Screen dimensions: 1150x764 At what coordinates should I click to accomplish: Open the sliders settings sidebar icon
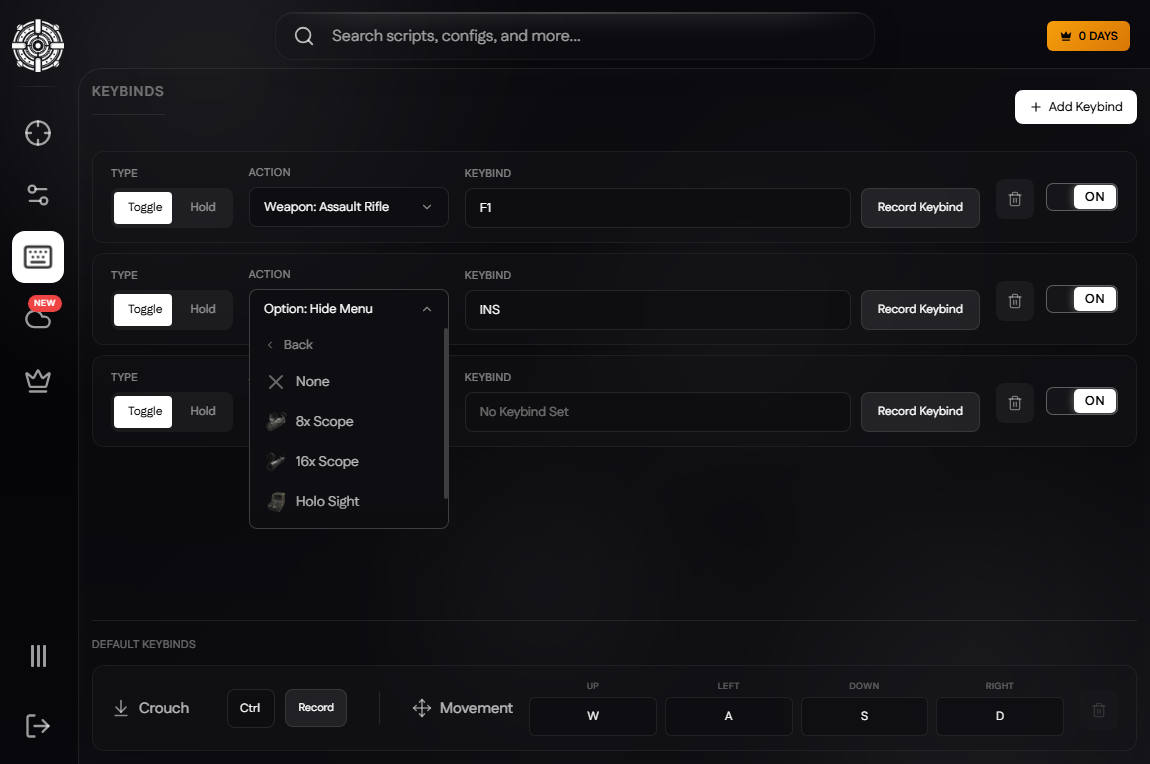[x=38, y=195]
